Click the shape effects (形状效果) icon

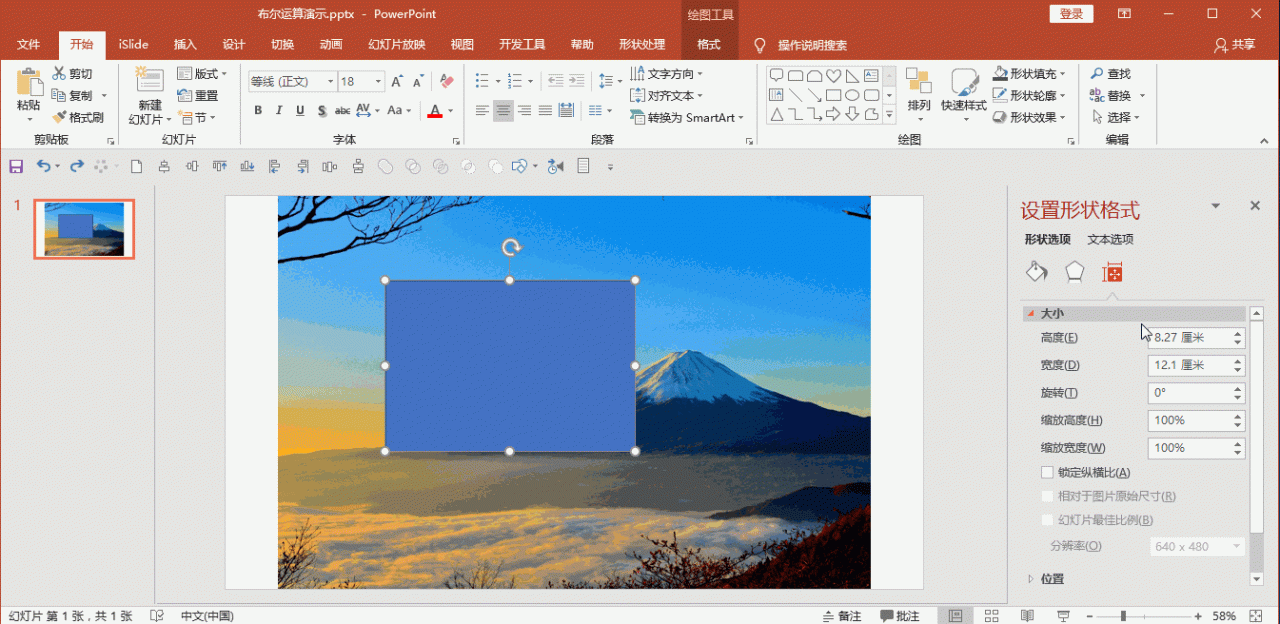click(x=1029, y=117)
